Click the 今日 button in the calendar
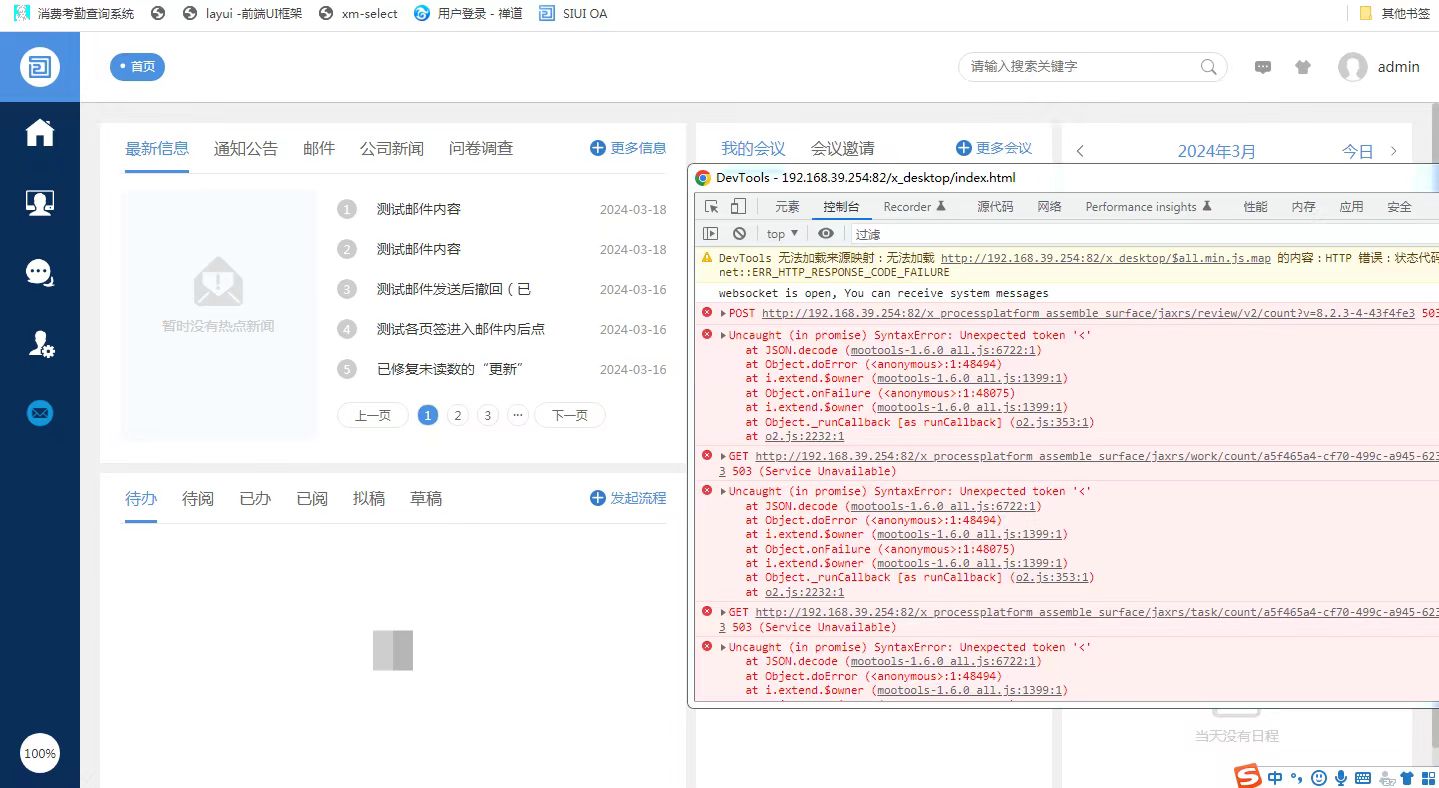Image resolution: width=1439 pixels, height=788 pixels. click(x=1358, y=152)
